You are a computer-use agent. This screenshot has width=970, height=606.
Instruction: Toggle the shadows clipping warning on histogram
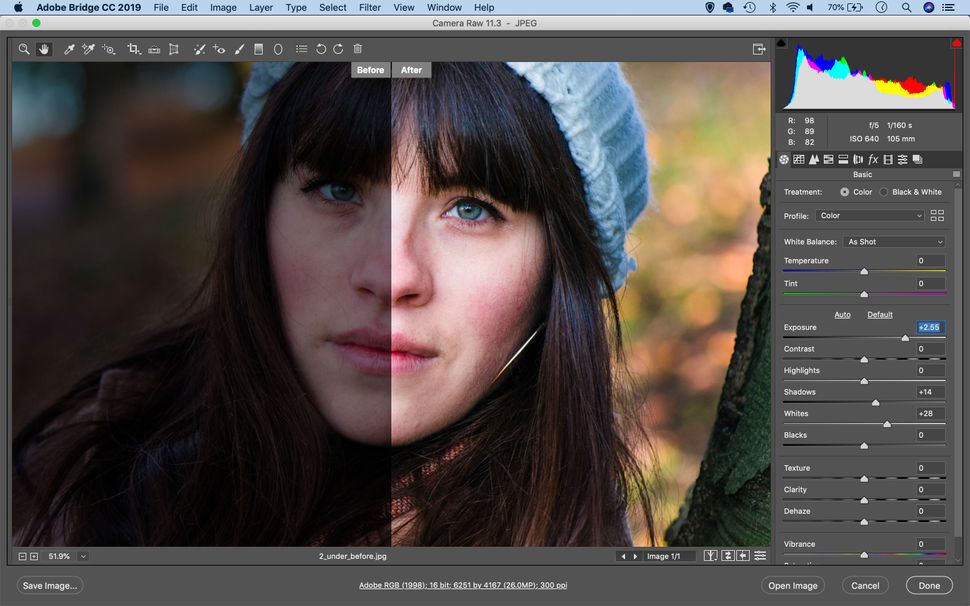[x=781, y=44]
